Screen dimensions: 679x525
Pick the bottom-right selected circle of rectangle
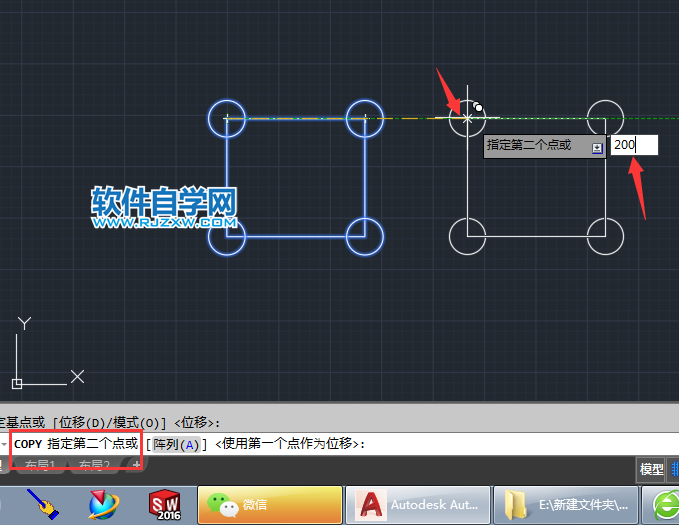(x=365, y=237)
